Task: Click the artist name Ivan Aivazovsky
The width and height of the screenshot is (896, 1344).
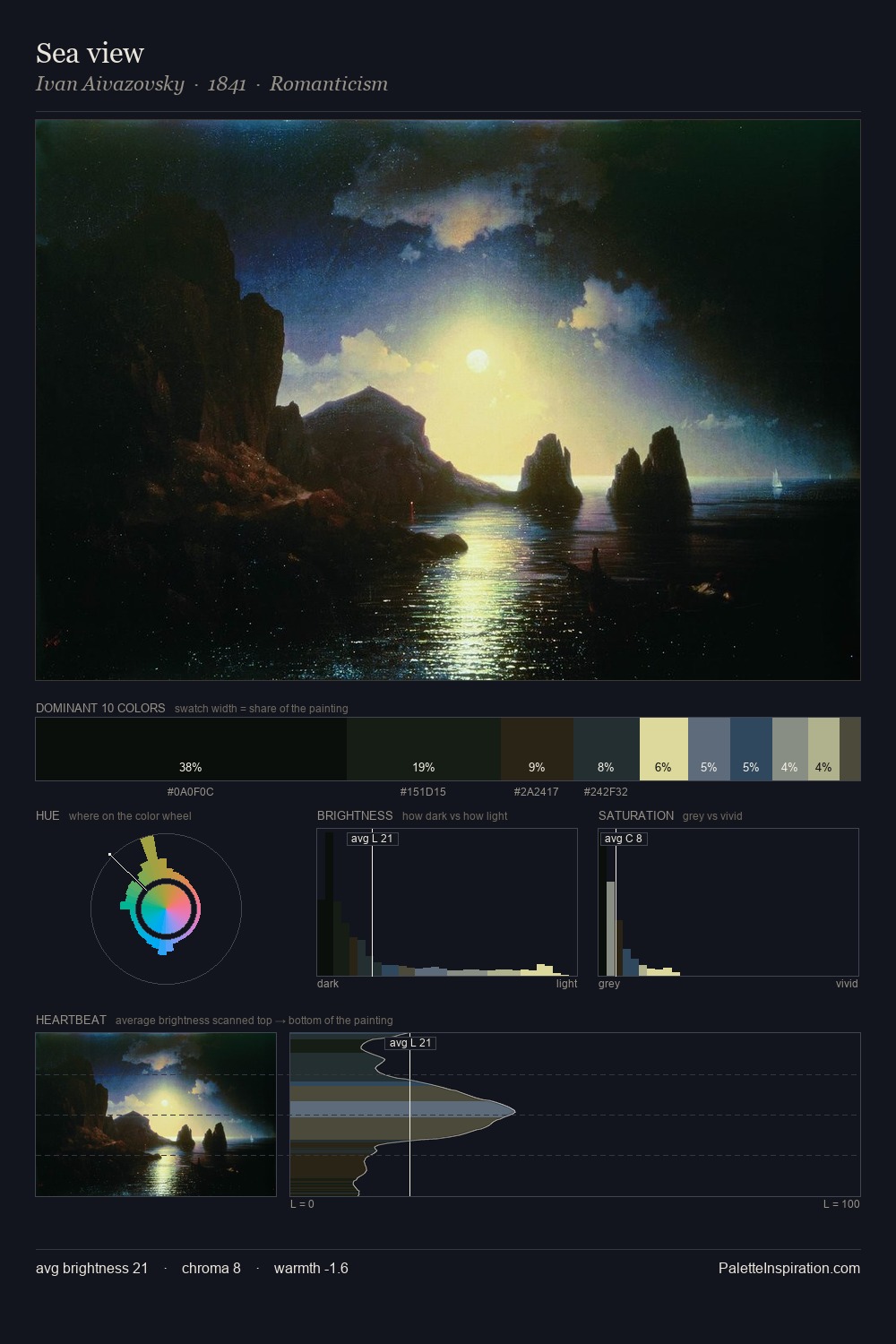Action: tap(109, 84)
